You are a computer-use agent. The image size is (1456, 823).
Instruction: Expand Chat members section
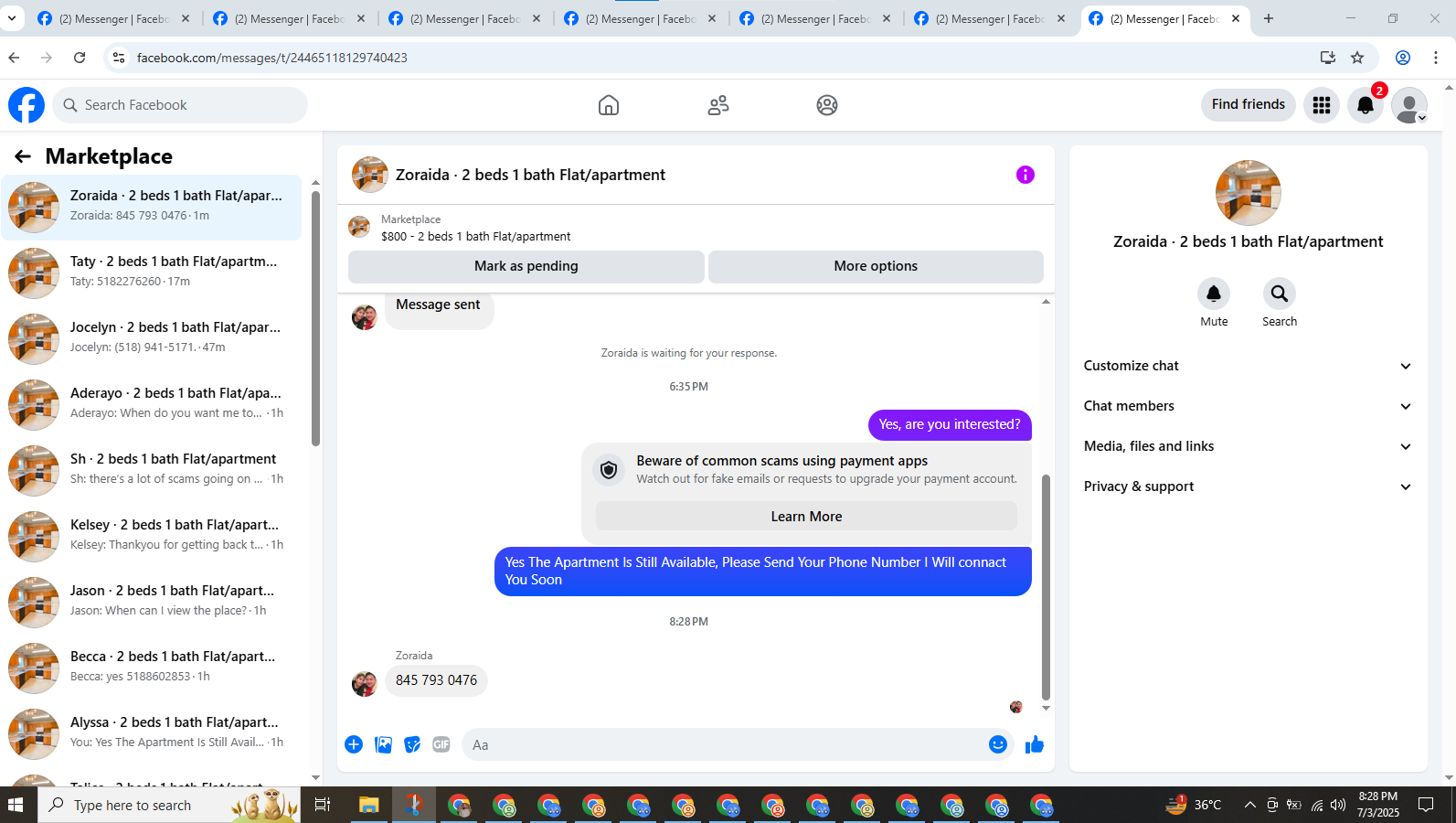pos(1249,406)
